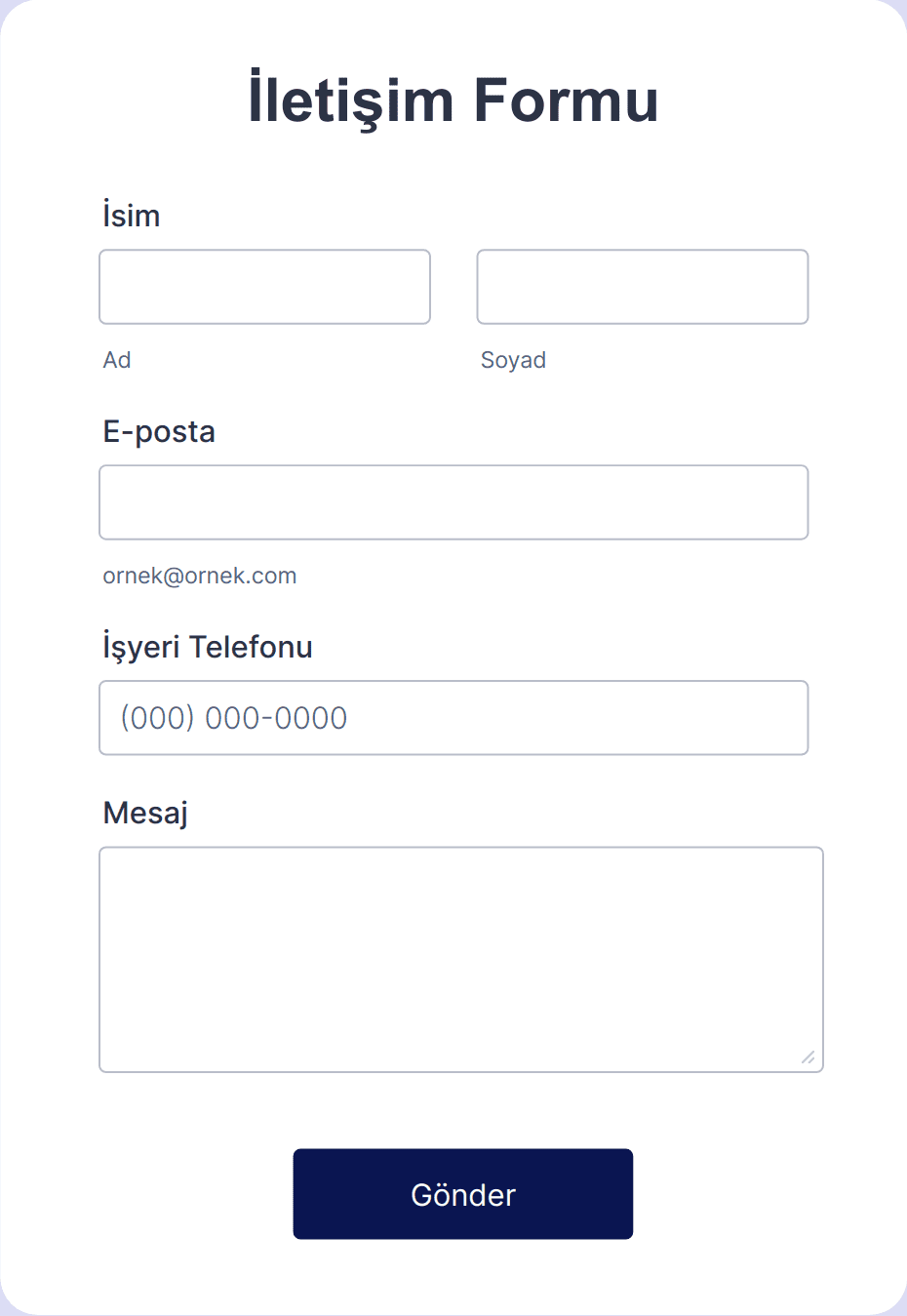Viewport: 907px width, 1316px height.
Task: Focus the Mesaj message text area
Action: (461, 960)
